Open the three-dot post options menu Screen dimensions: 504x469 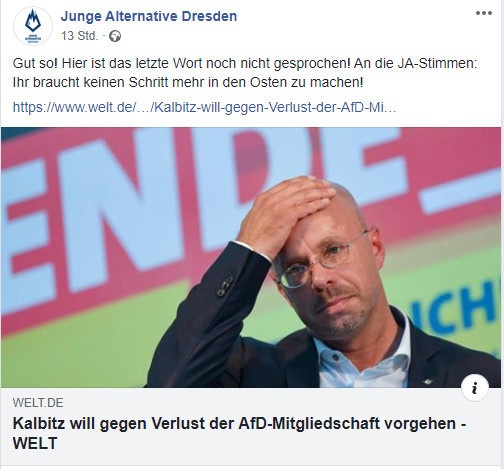[x=484, y=13]
